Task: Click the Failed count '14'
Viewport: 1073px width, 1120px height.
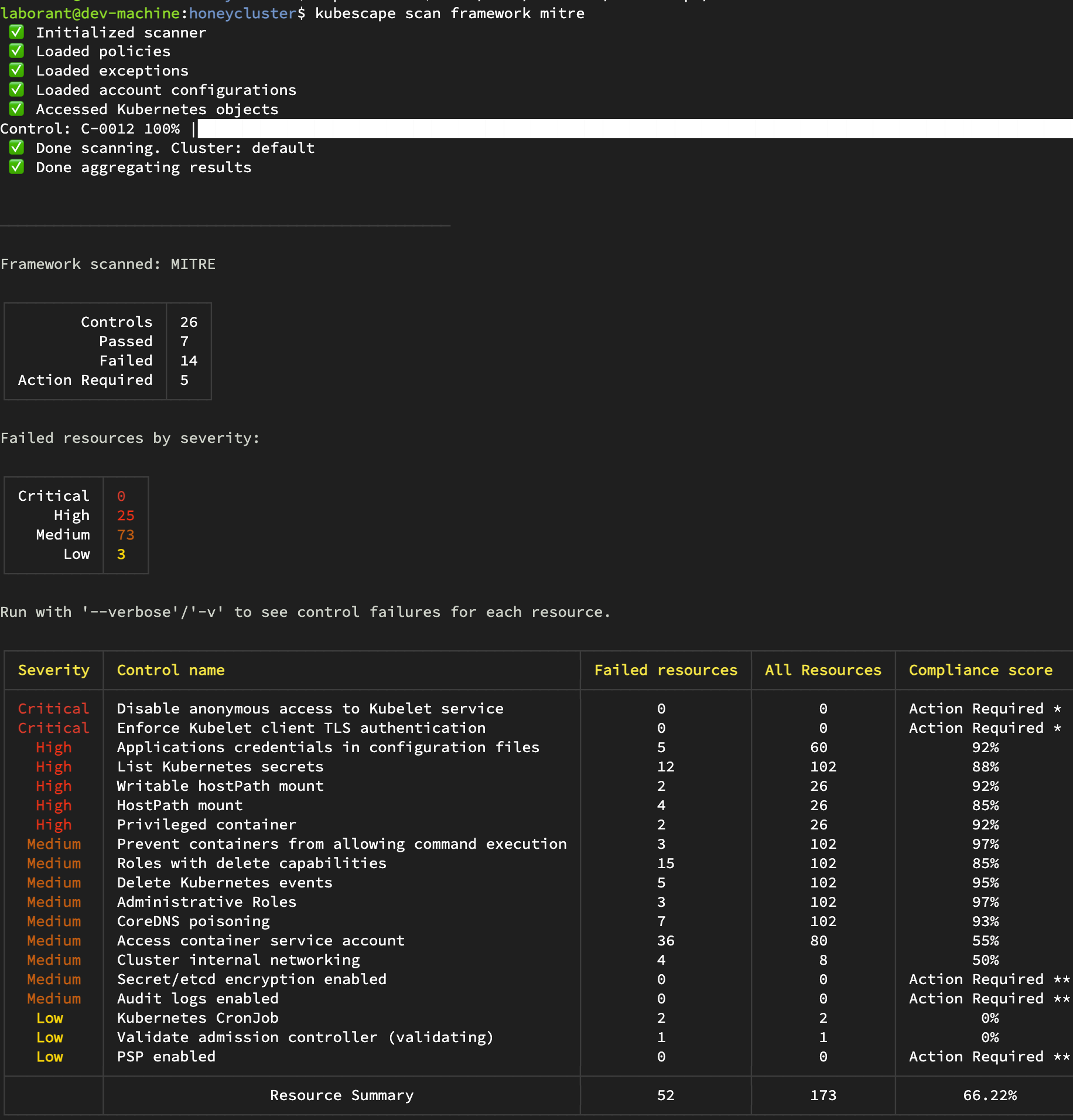Action: point(189,361)
